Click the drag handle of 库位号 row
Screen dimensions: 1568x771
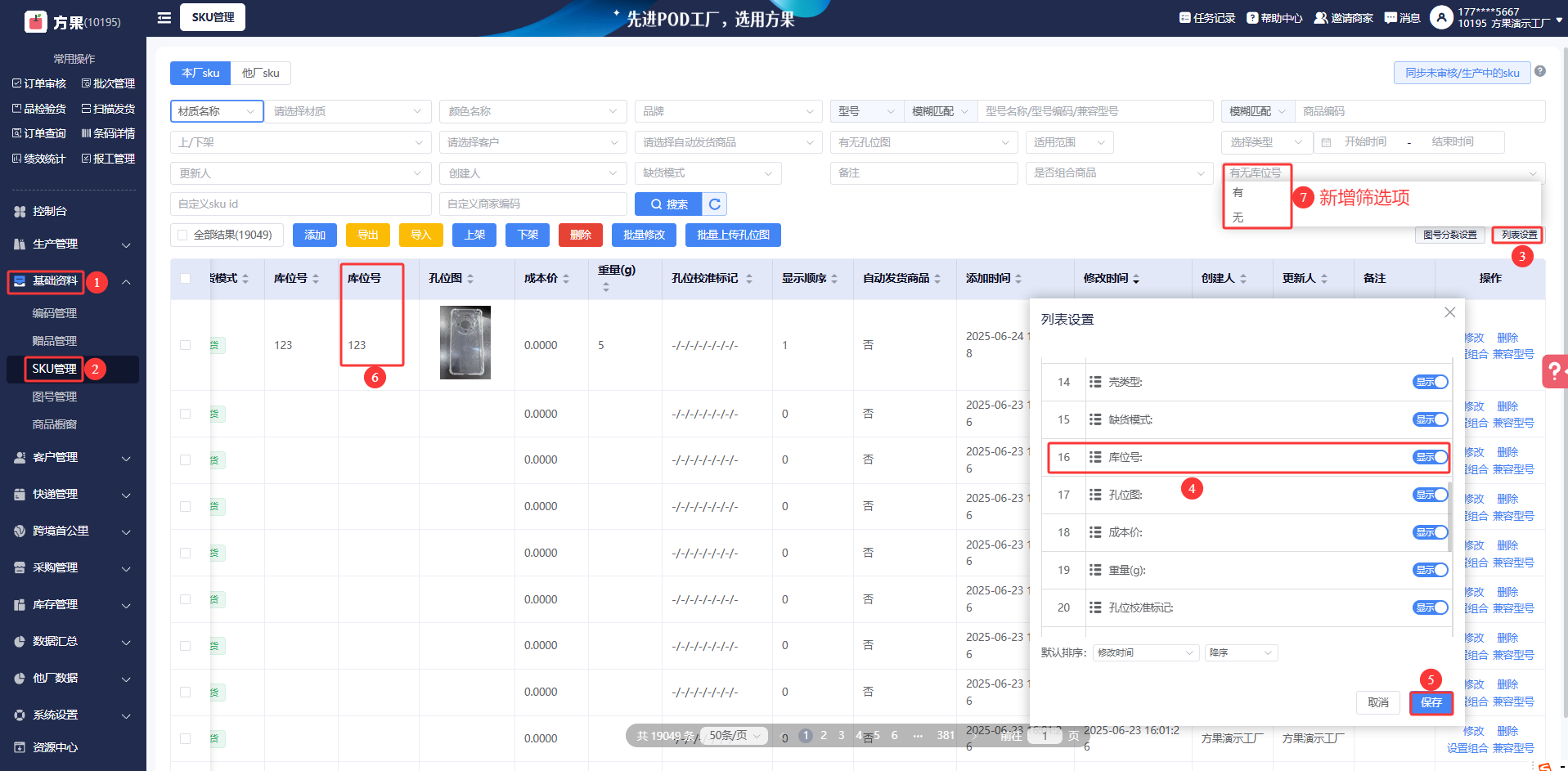click(x=1095, y=457)
